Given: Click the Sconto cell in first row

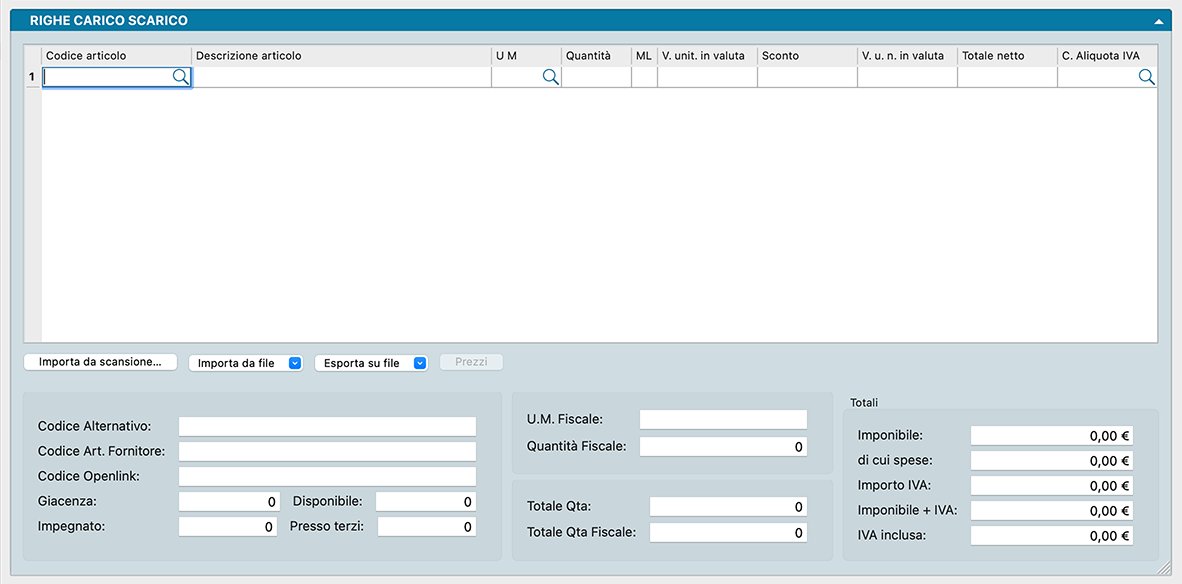Looking at the screenshot, I should point(806,77).
